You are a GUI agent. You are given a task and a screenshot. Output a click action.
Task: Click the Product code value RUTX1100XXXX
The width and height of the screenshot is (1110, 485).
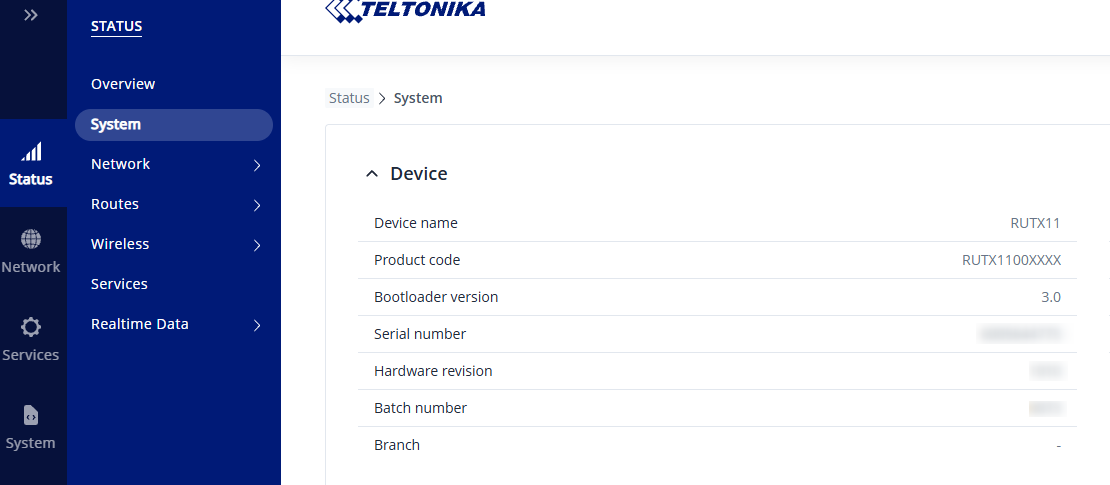pos(1011,260)
